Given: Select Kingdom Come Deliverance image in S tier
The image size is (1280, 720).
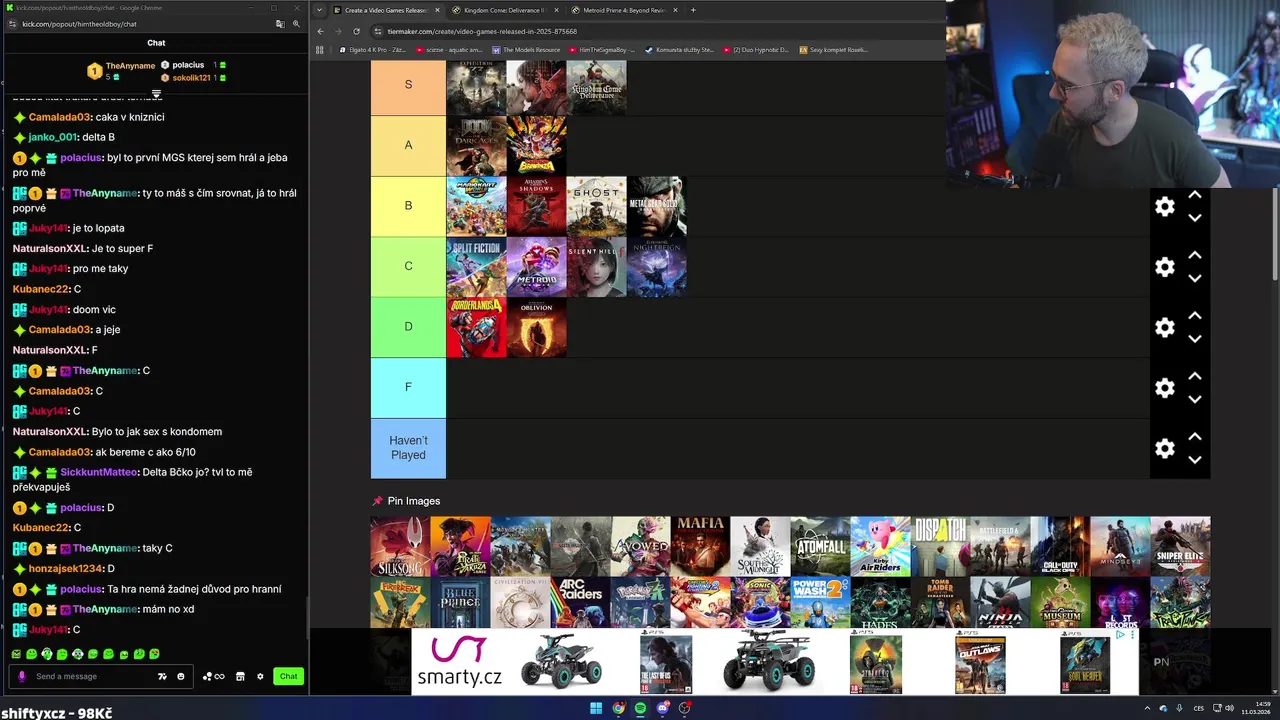Looking at the screenshot, I should tap(596, 87).
